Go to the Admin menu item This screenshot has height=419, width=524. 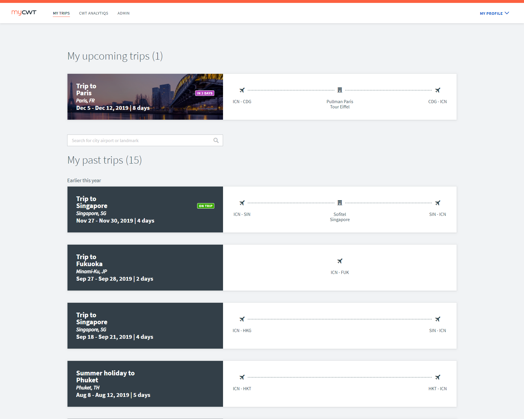(x=123, y=13)
